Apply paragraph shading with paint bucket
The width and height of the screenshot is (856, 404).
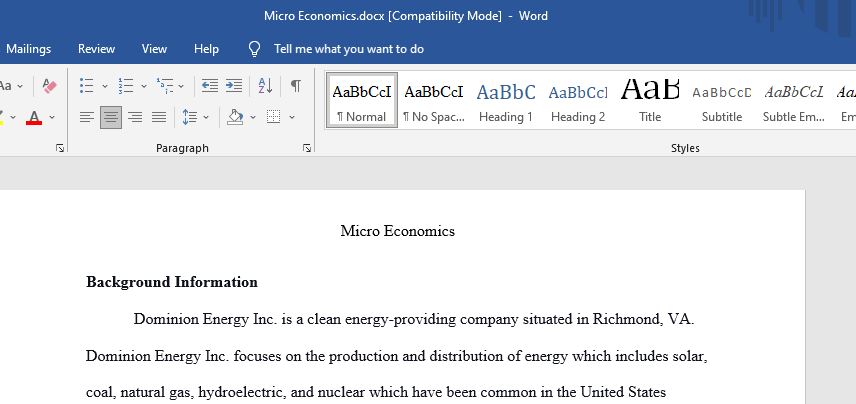coord(235,117)
